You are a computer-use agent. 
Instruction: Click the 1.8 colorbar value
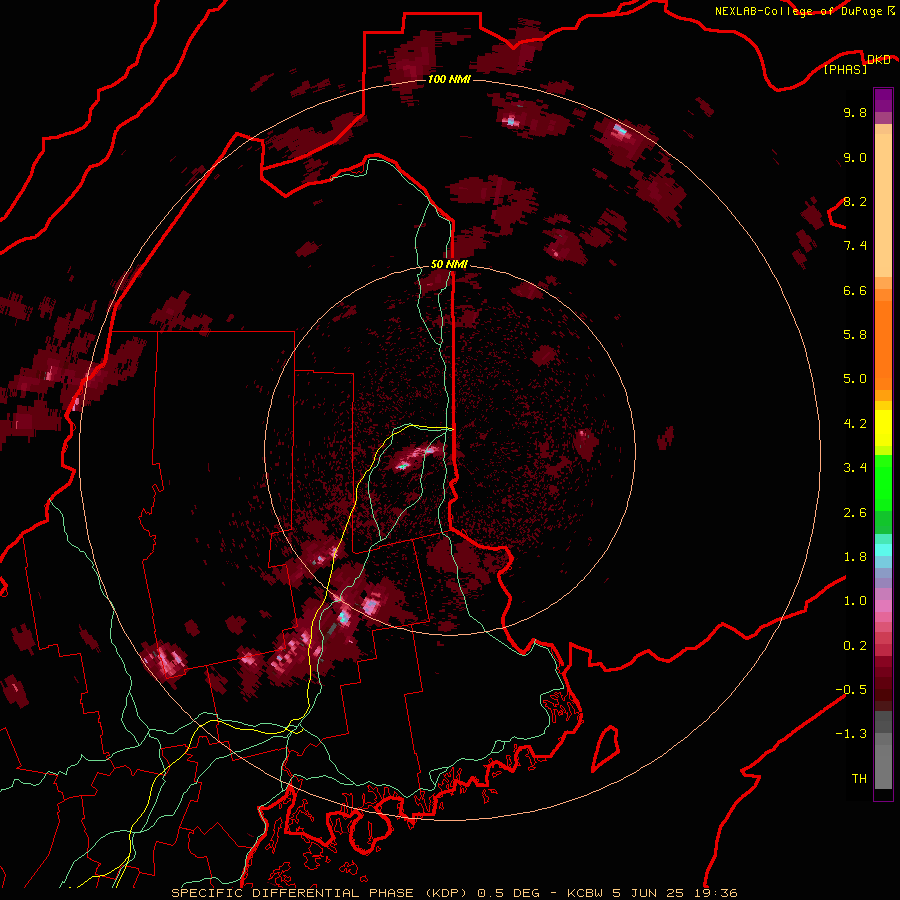855,556
